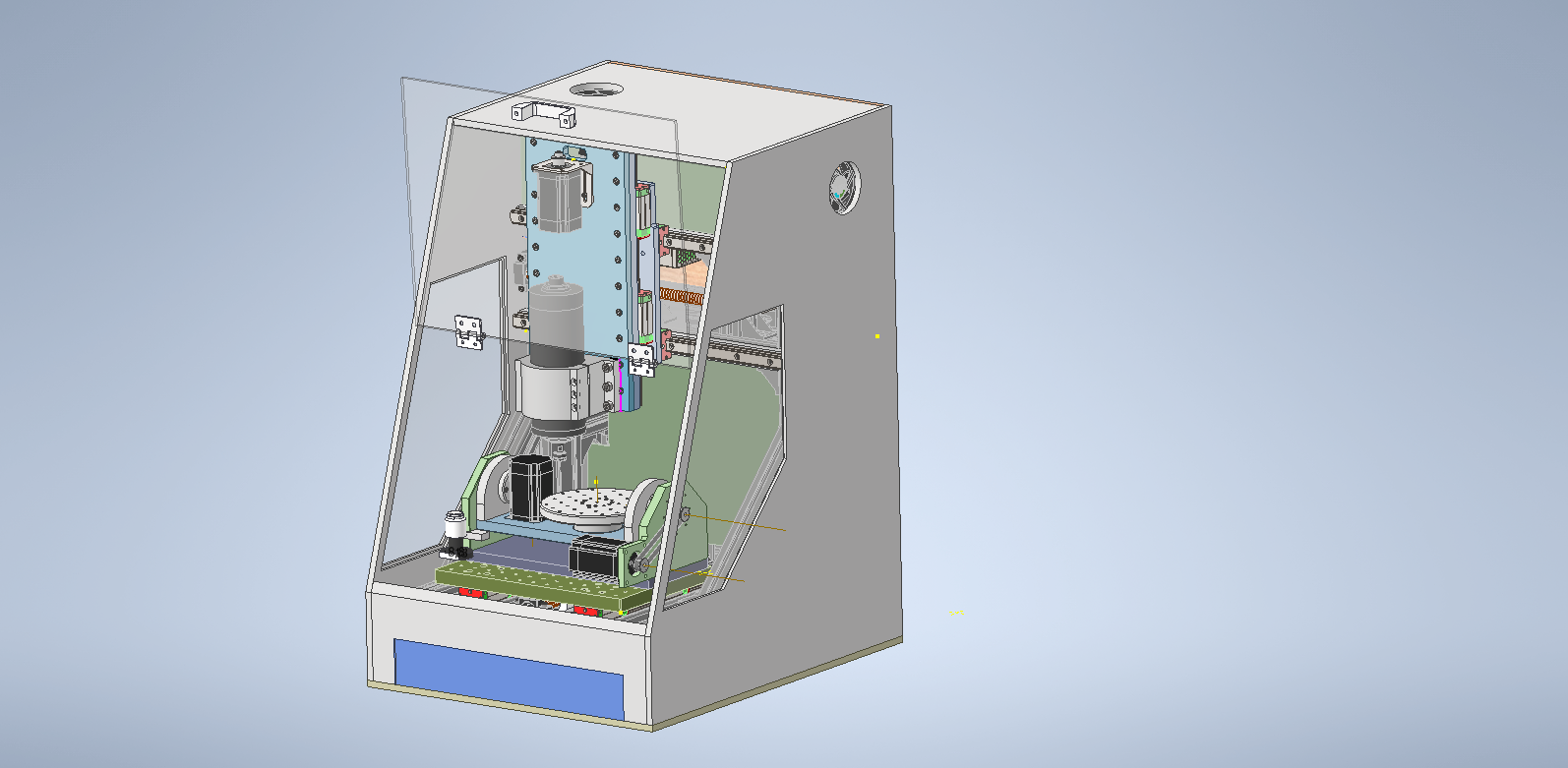Viewport: 1568px width, 768px height.
Task: Click the yellow point on the gray side panel
Action: (877, 336)
